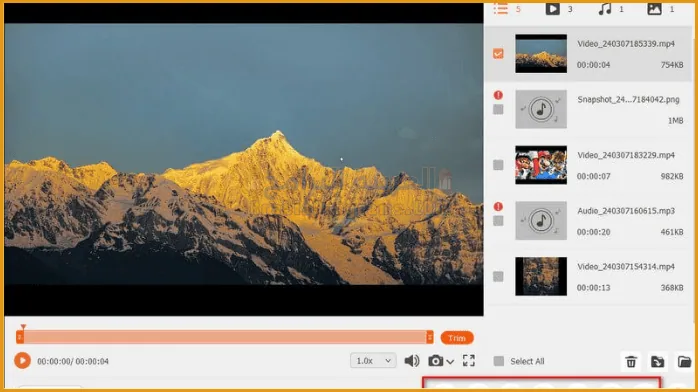Viewport: 698px width, 392px height.
Task: Select file name Snapshot_24...7184042.png
Action: pyautogui.click(x=628, y=100)
